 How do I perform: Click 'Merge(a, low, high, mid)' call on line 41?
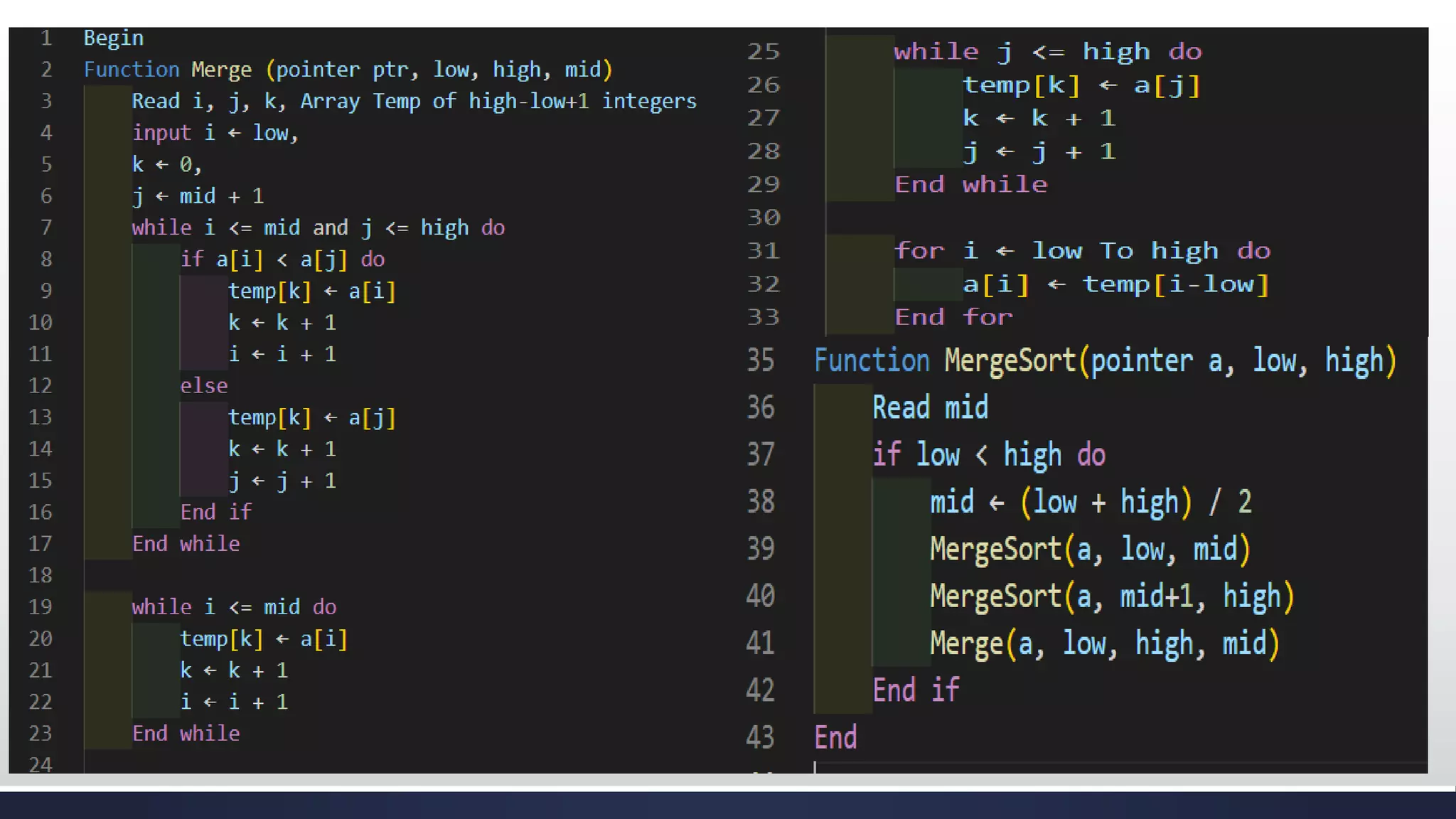tap(1105, 644)
